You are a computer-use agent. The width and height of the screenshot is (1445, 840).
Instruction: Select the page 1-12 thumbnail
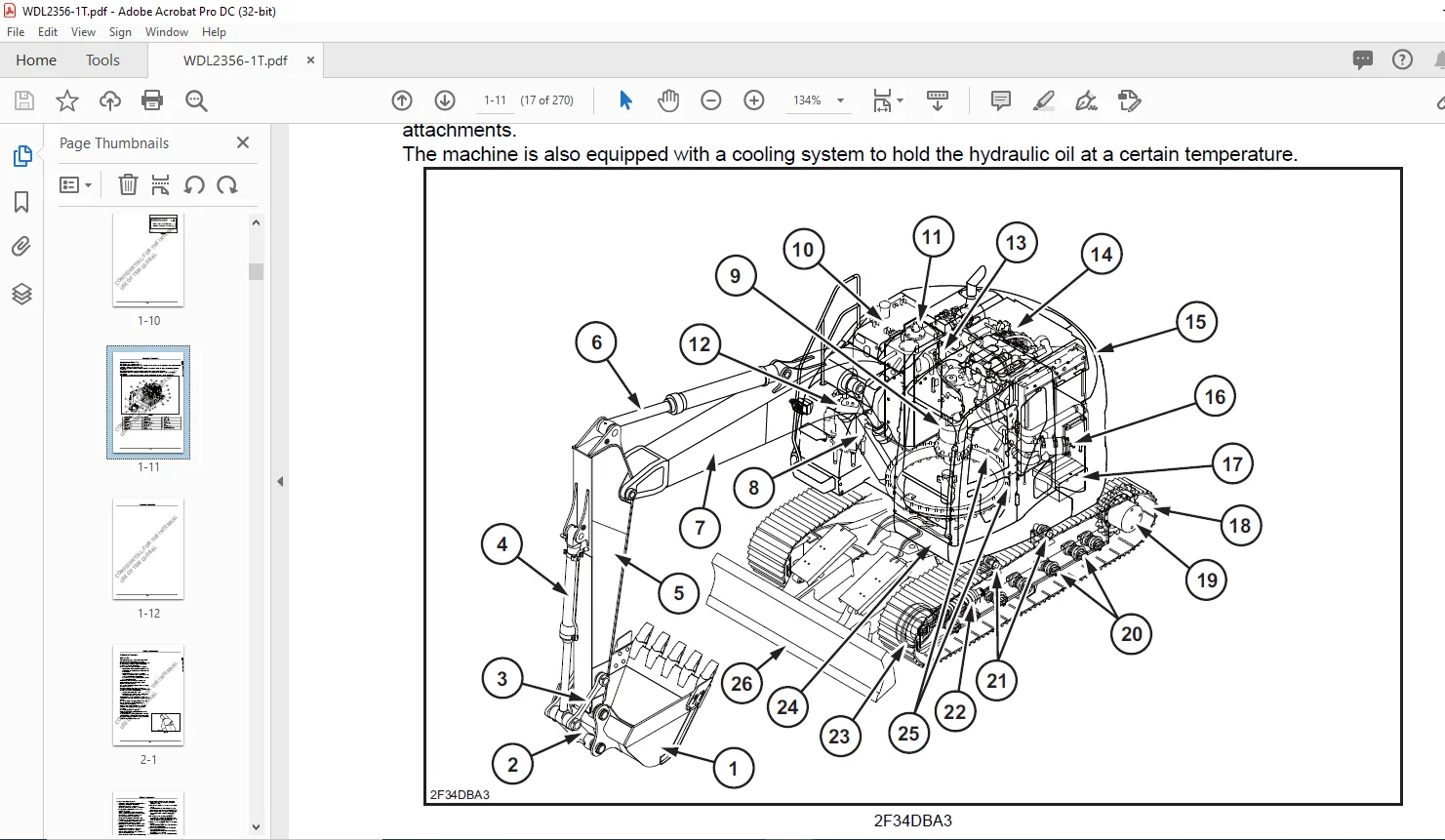click(148, 548)
